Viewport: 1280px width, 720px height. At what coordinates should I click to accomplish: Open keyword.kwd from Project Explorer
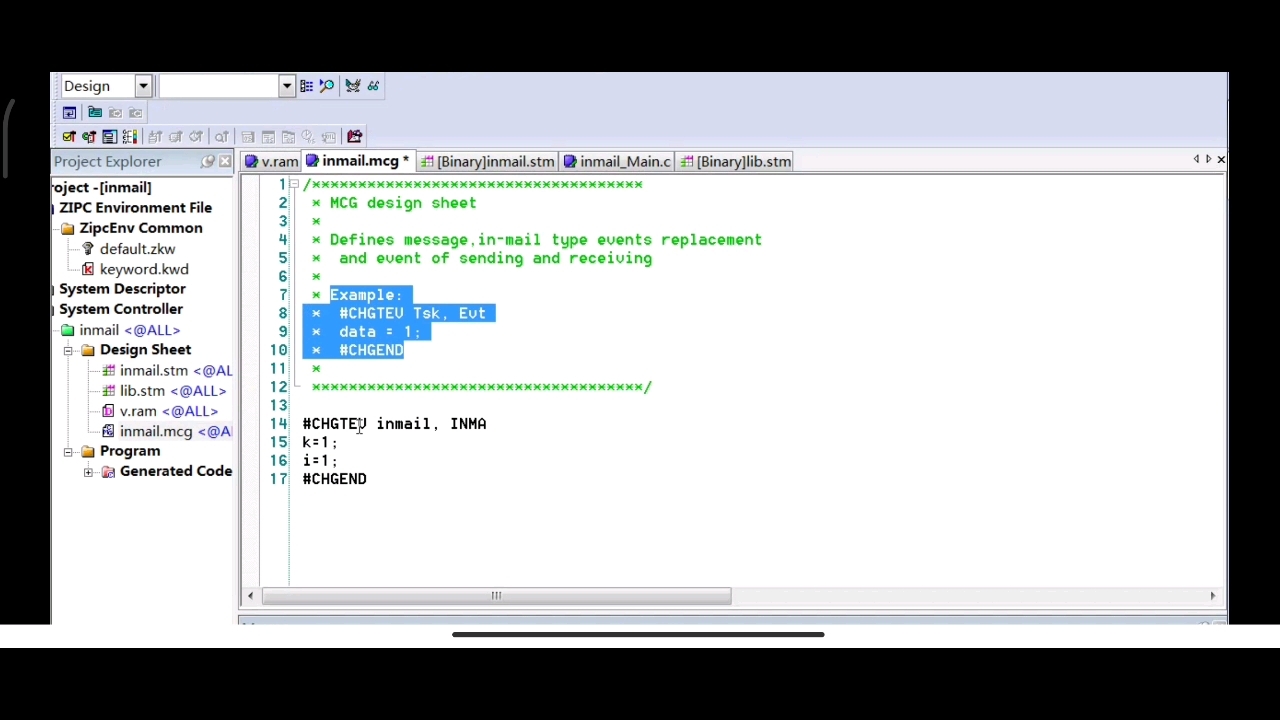tap(144, 269)
